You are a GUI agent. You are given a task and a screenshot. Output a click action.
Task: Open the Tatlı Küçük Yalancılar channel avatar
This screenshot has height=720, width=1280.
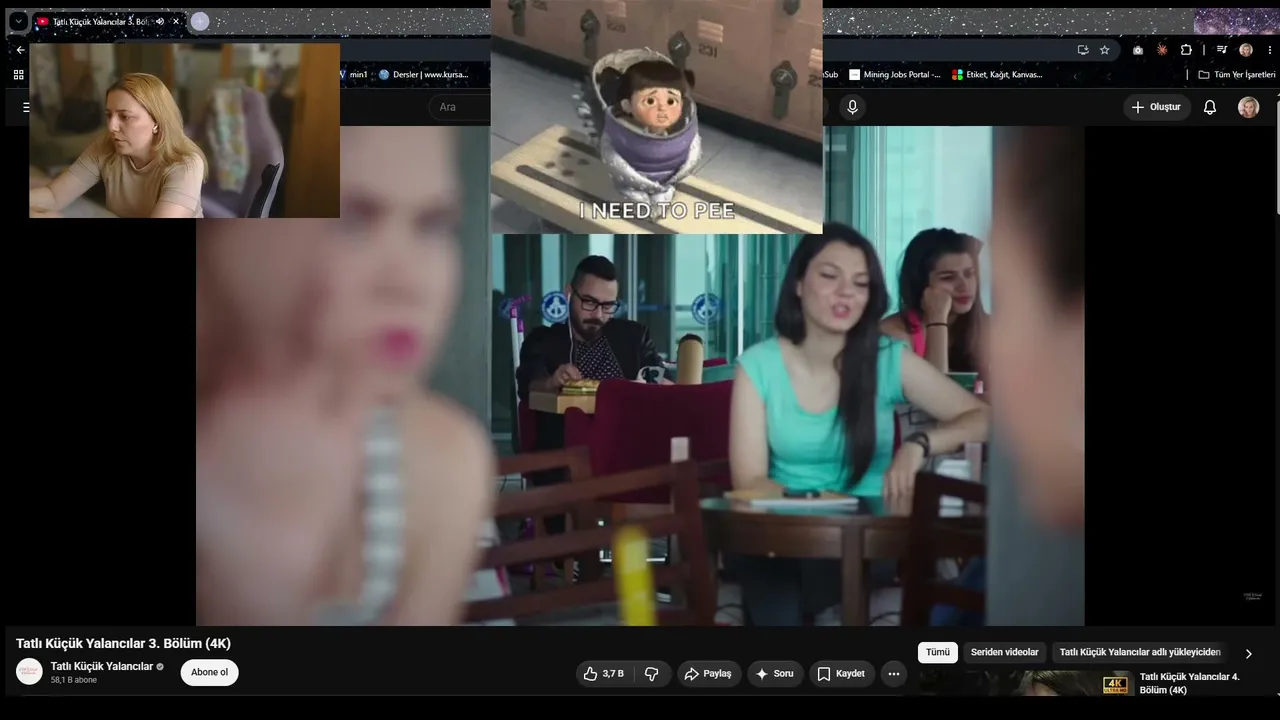point(29,672)
